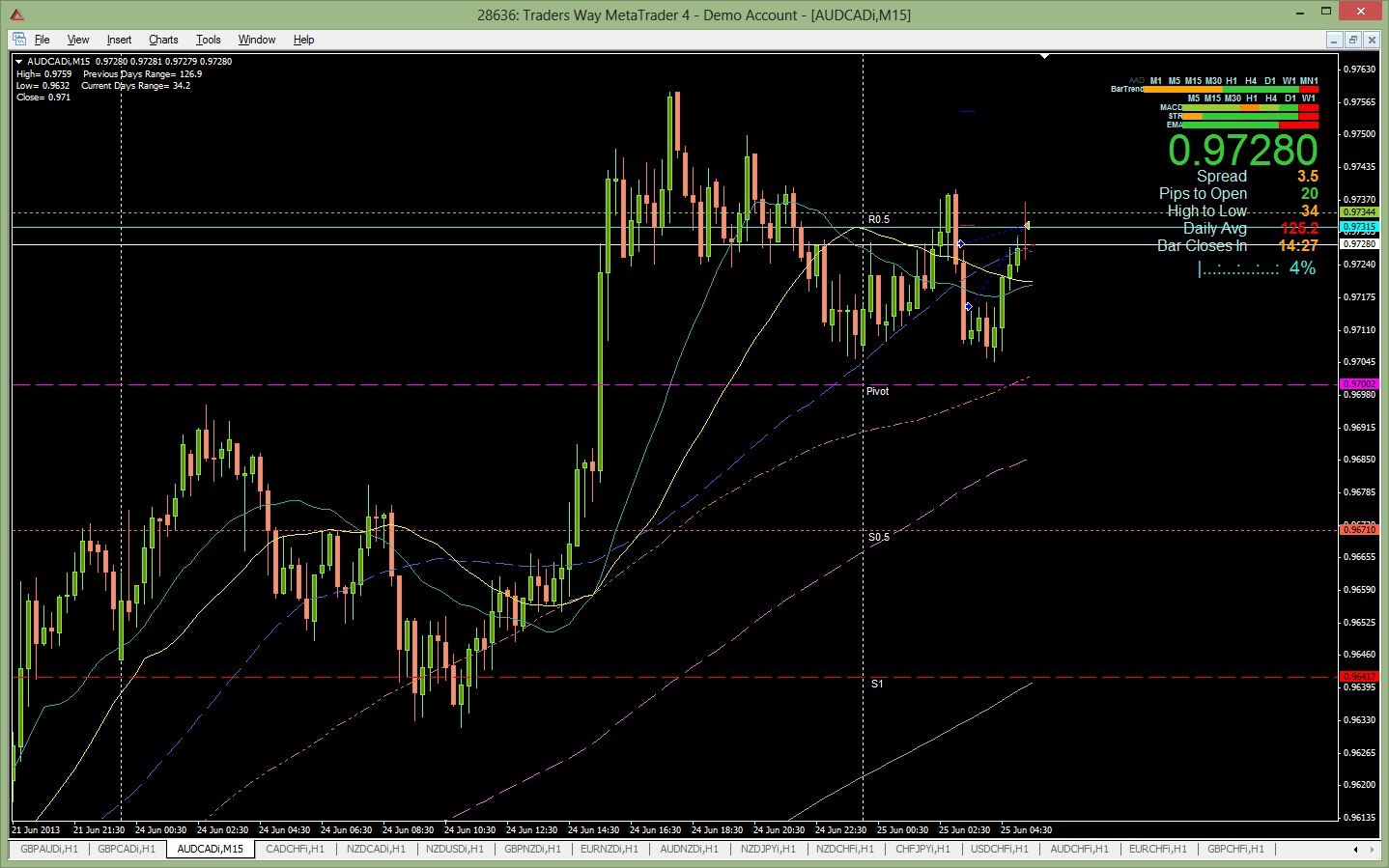Open the Insert menu
The image size is (1389, 868).
[119, 40]
